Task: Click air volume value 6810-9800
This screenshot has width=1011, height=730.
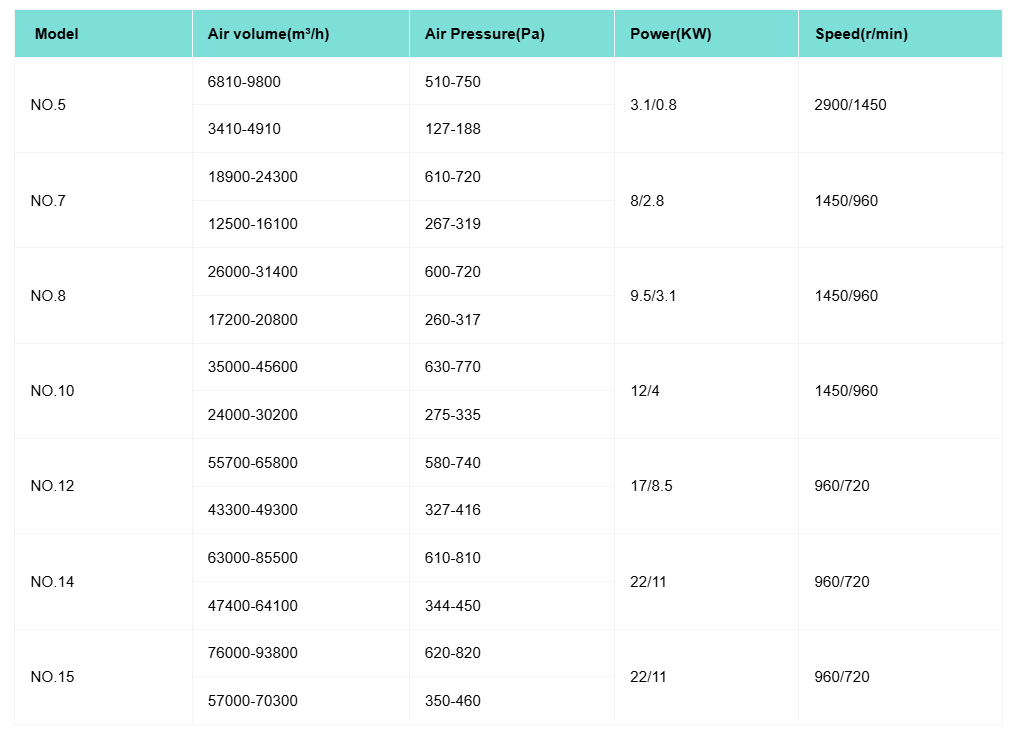Action: [244, 82]
